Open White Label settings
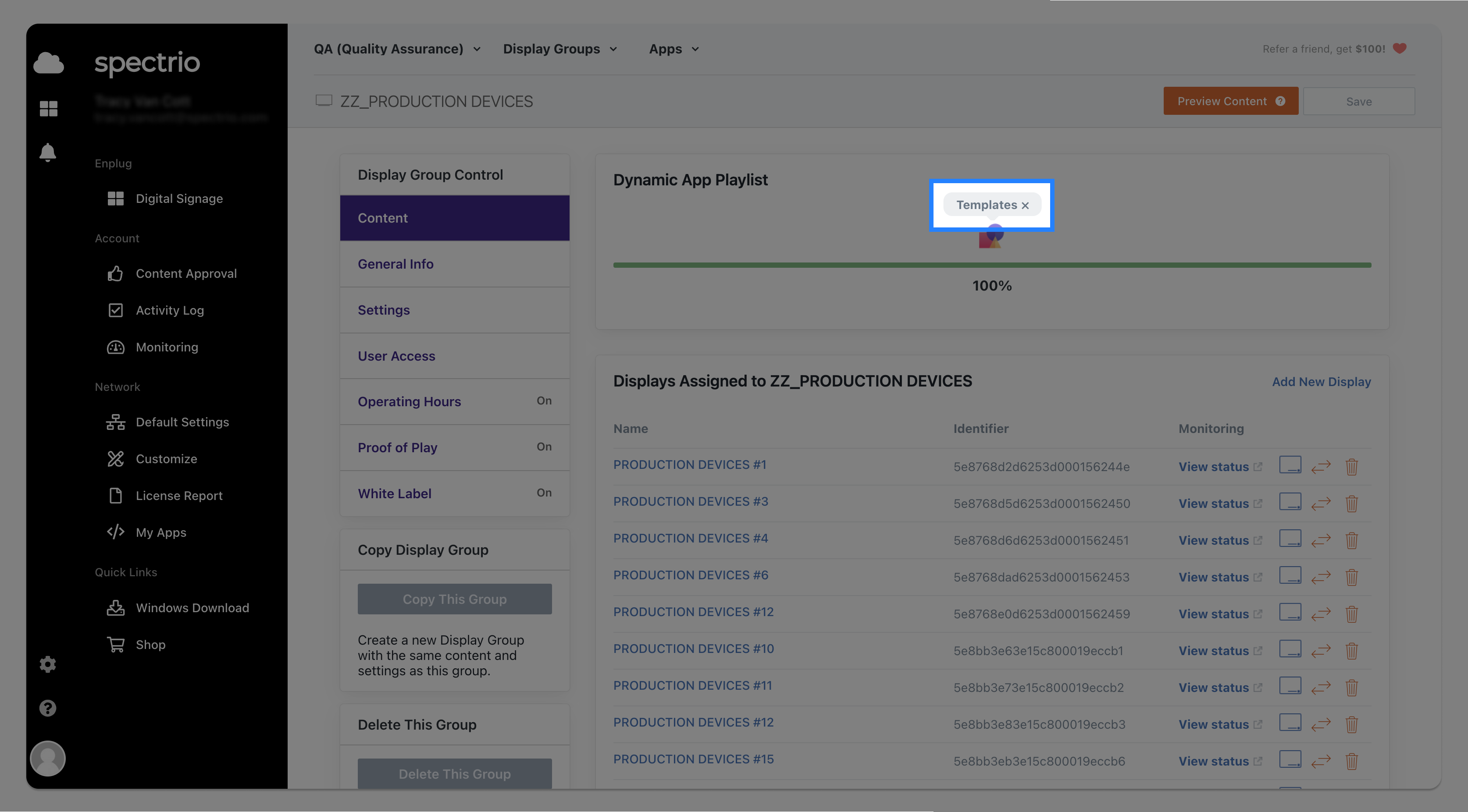1468x812 pixels. [x=454, y=494]
